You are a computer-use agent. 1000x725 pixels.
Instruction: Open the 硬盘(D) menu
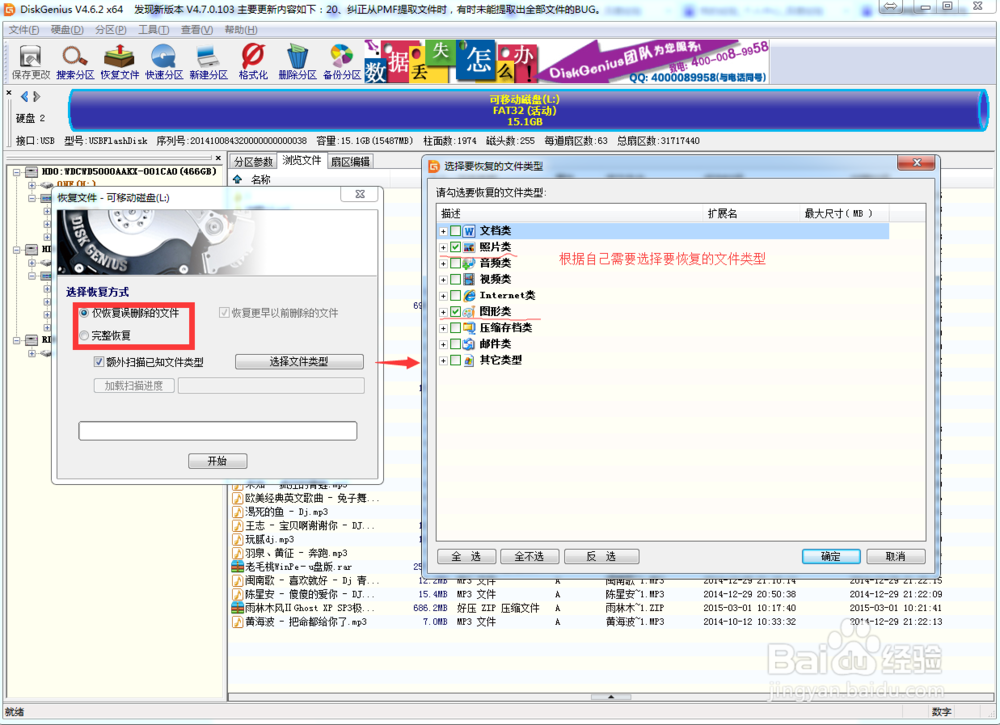(x=67, y=30)
